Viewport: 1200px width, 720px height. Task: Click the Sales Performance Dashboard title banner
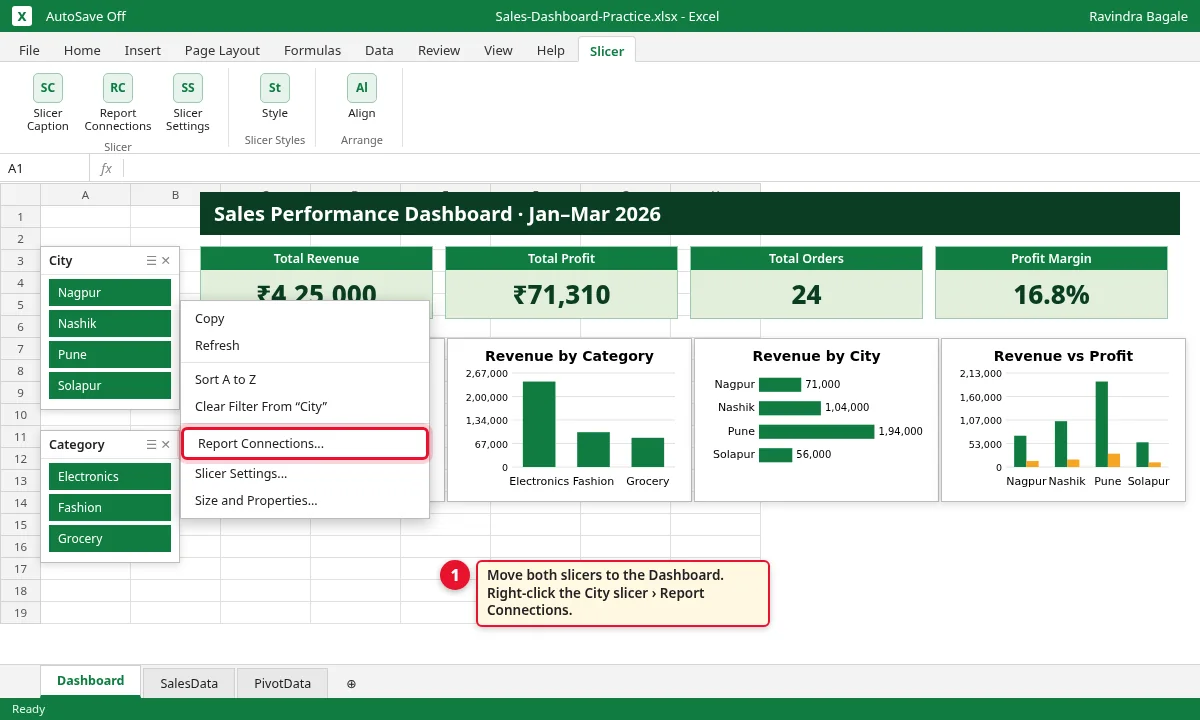[690, 214]
